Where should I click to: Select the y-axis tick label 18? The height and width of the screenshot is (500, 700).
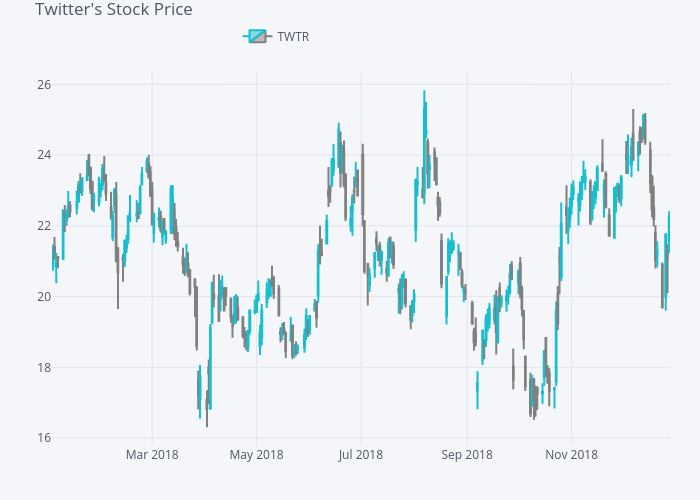(45, 368)
